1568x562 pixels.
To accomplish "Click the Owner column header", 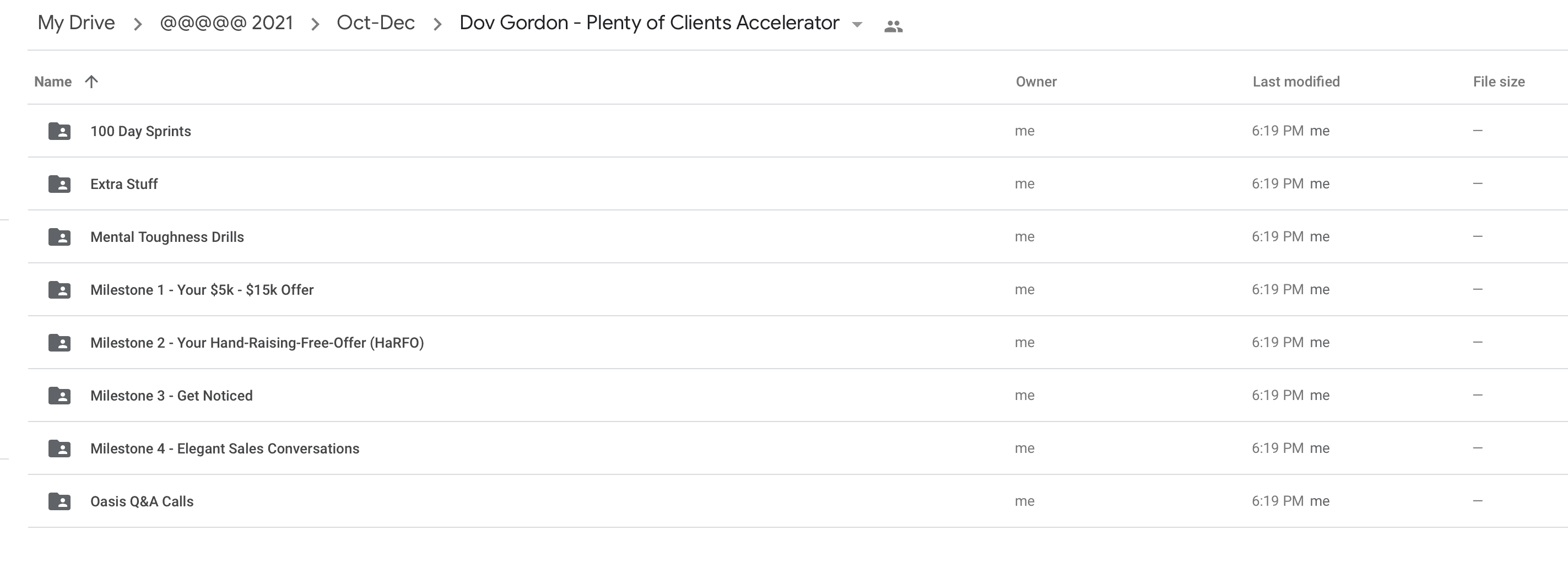I will pyautogui.click(x=1036, y=82).
